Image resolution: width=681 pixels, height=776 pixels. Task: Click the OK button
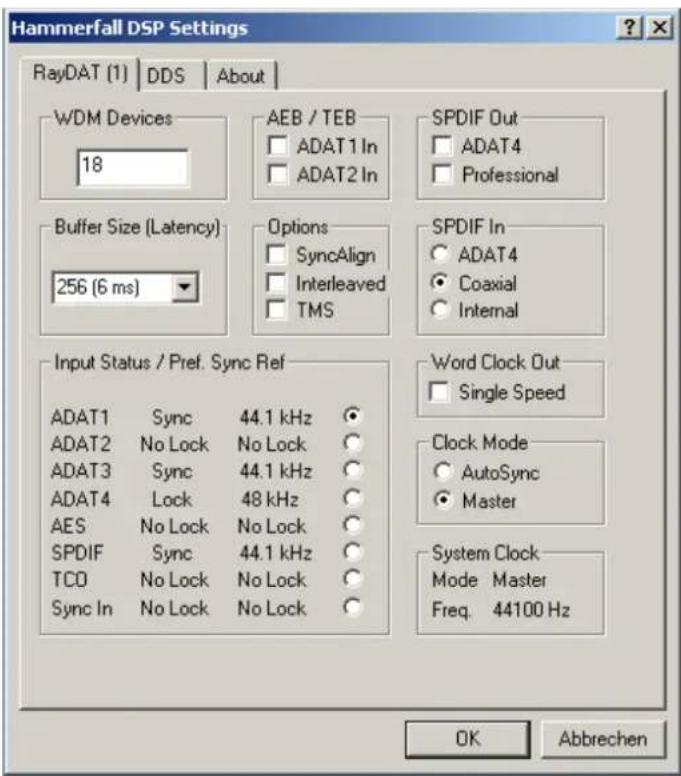pos(468,739)
